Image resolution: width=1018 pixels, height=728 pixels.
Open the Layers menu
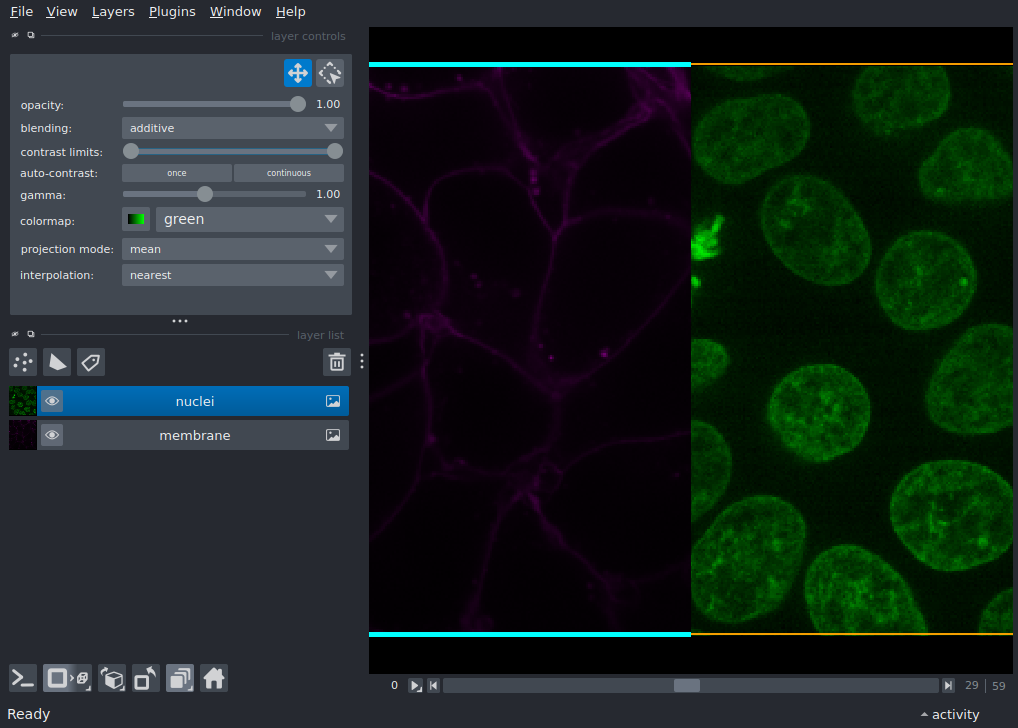click(113, 12)
